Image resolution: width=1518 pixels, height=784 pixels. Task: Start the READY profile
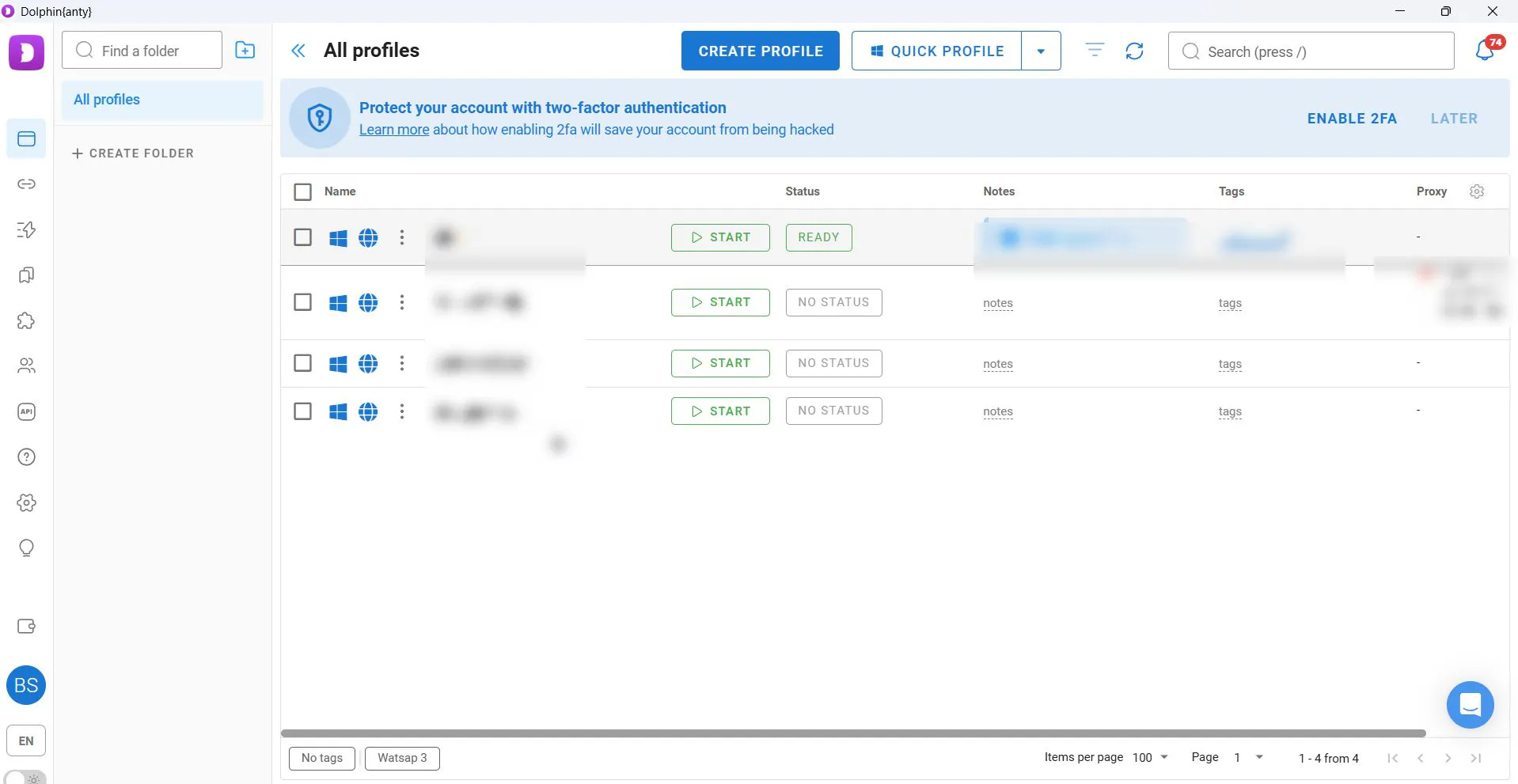(720, 237)
